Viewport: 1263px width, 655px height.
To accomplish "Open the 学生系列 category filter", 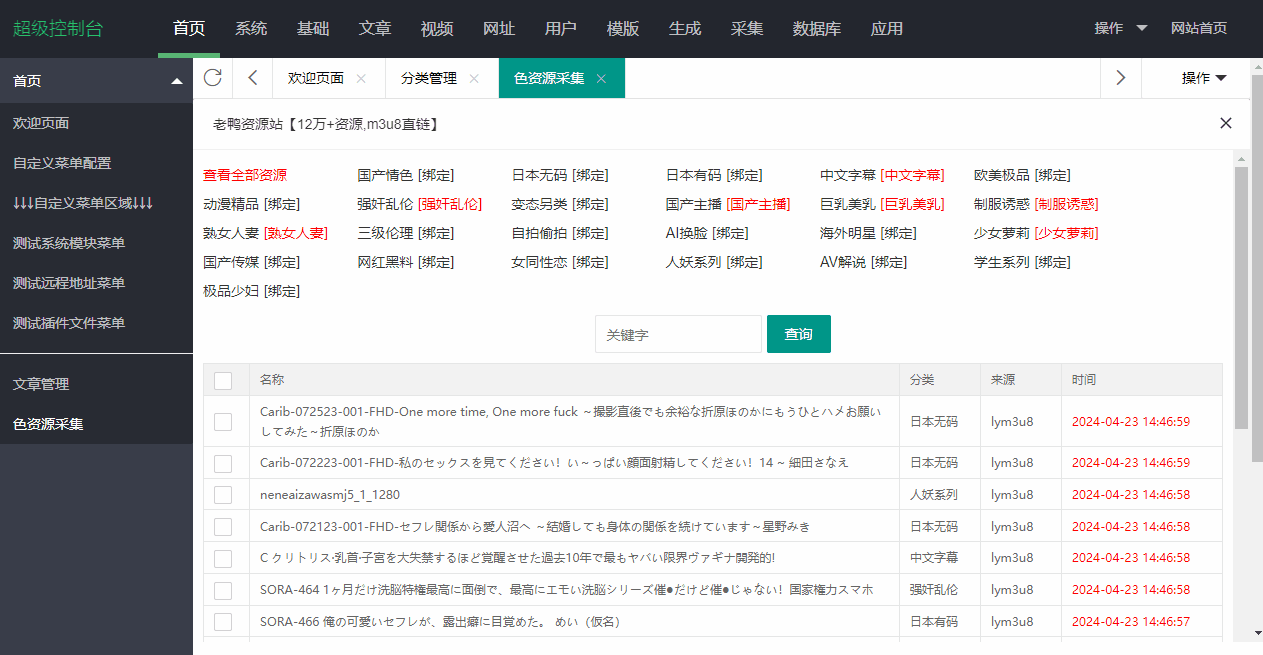I will click(x=1001, y=262).
